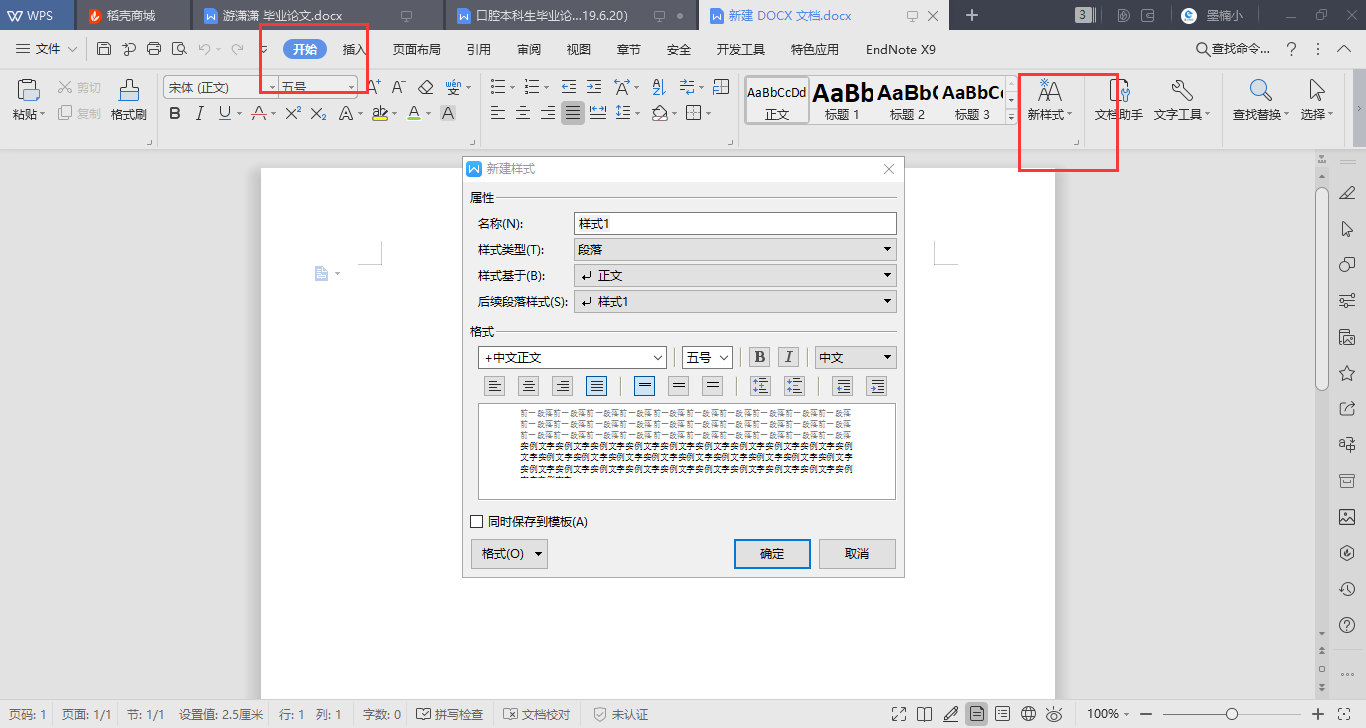Viewport: 1366px width, 728px height.
Task: Click the ribbon Decrease Indent icon
Action: [x=568, y=87]
